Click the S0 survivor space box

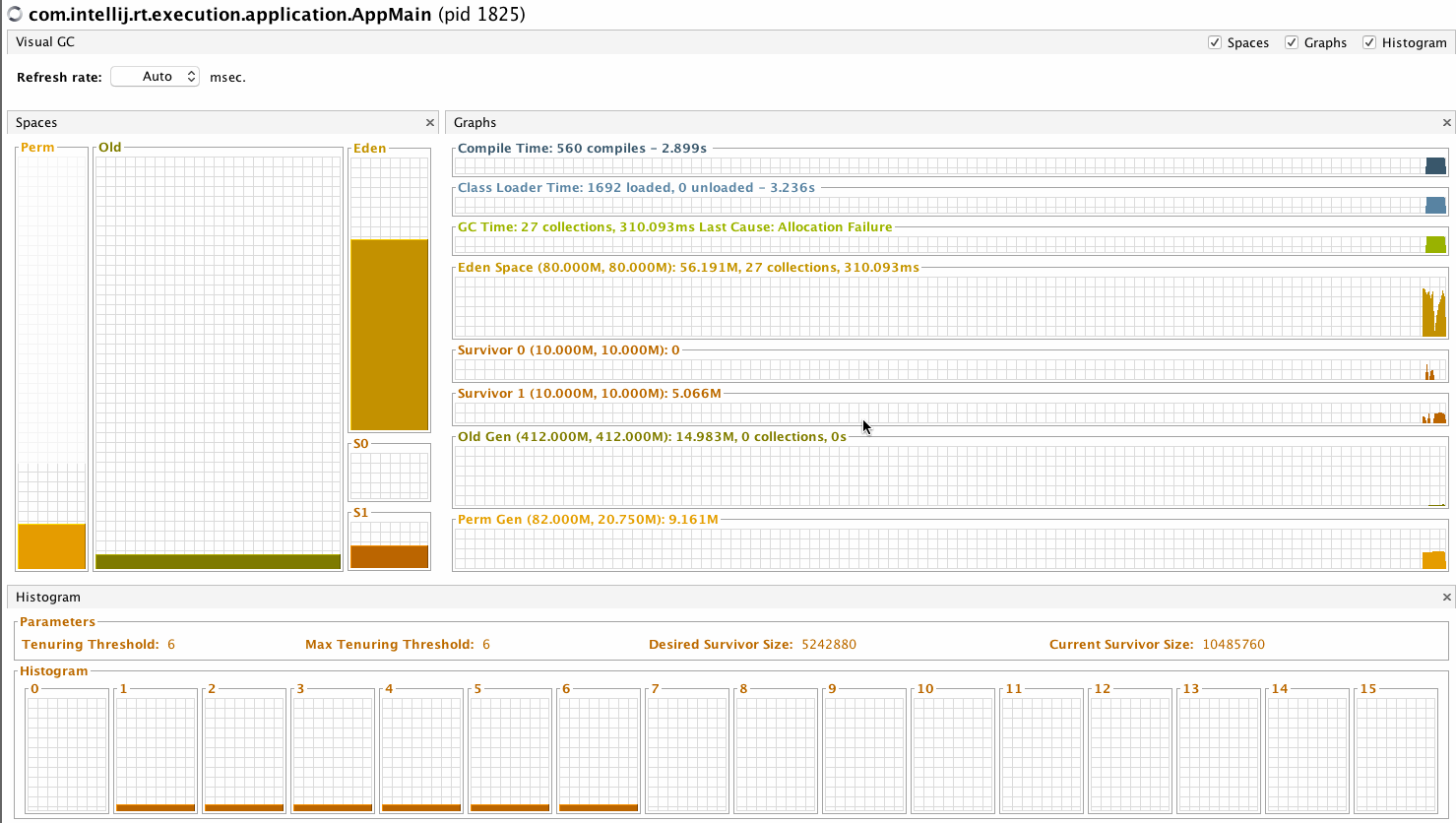(x=390, y=475)
